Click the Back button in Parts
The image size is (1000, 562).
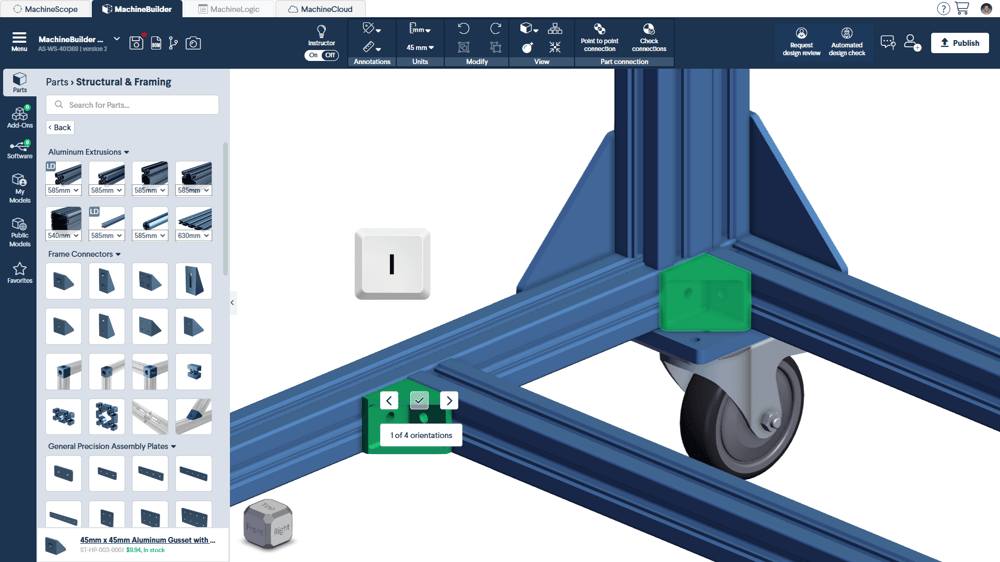point(60,128)
